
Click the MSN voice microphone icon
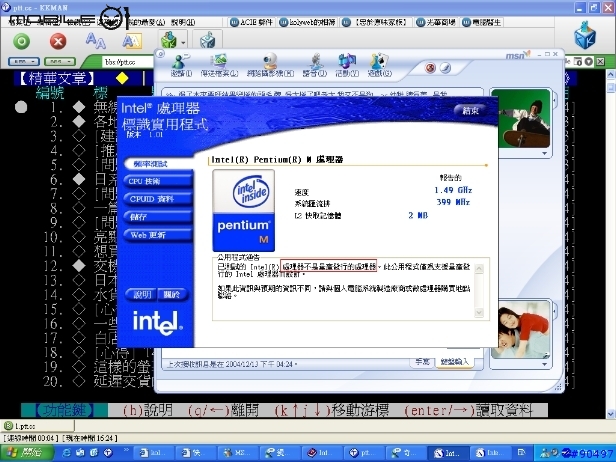(315, 65)
